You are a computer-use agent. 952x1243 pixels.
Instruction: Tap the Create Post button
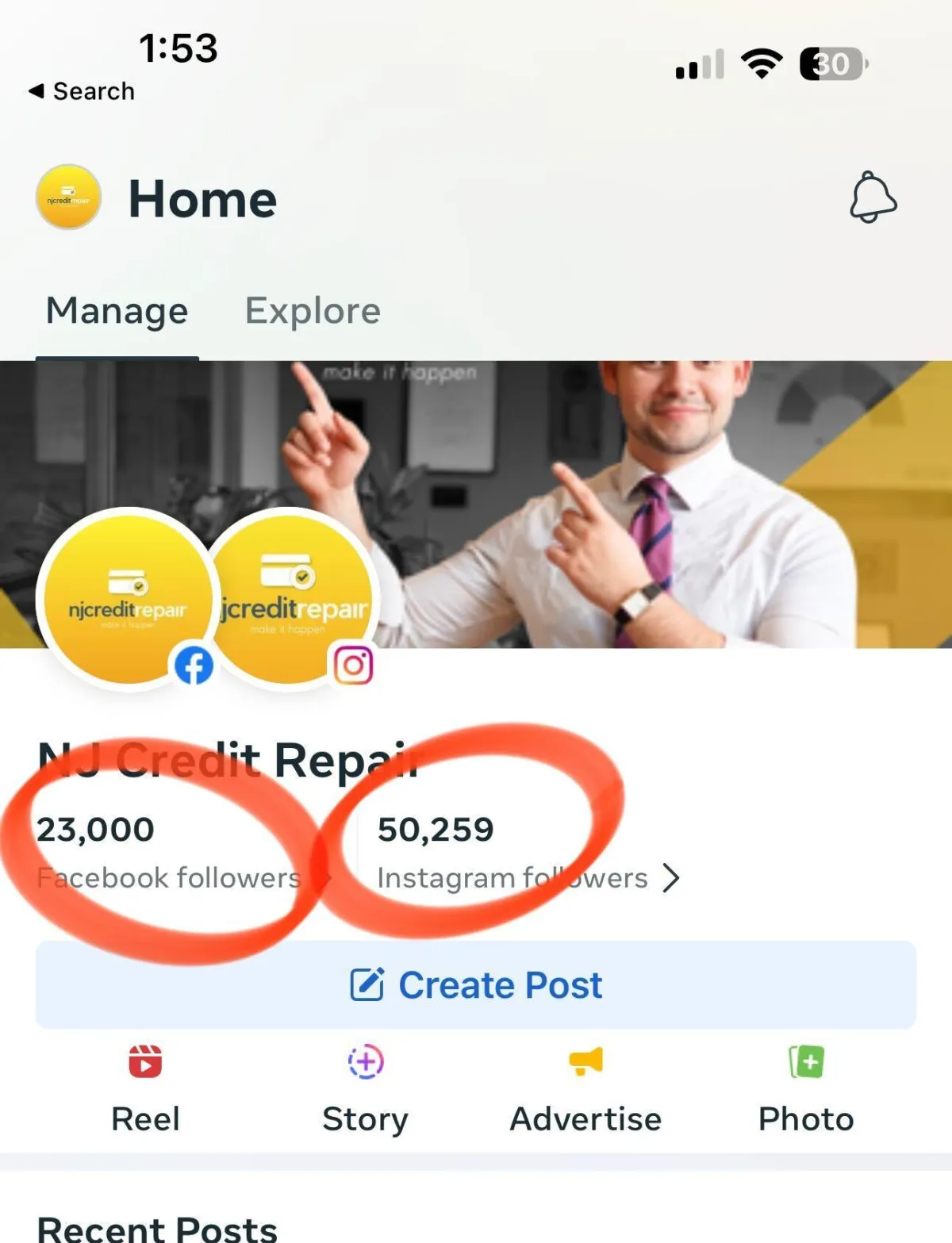[476, 985]
